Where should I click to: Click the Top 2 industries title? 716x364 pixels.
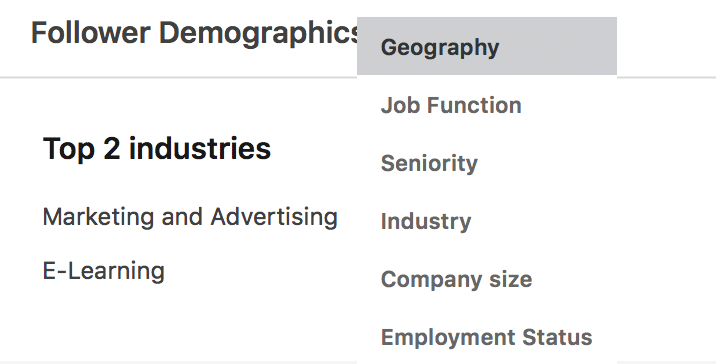pyautogui.click(x=157, y=148)
